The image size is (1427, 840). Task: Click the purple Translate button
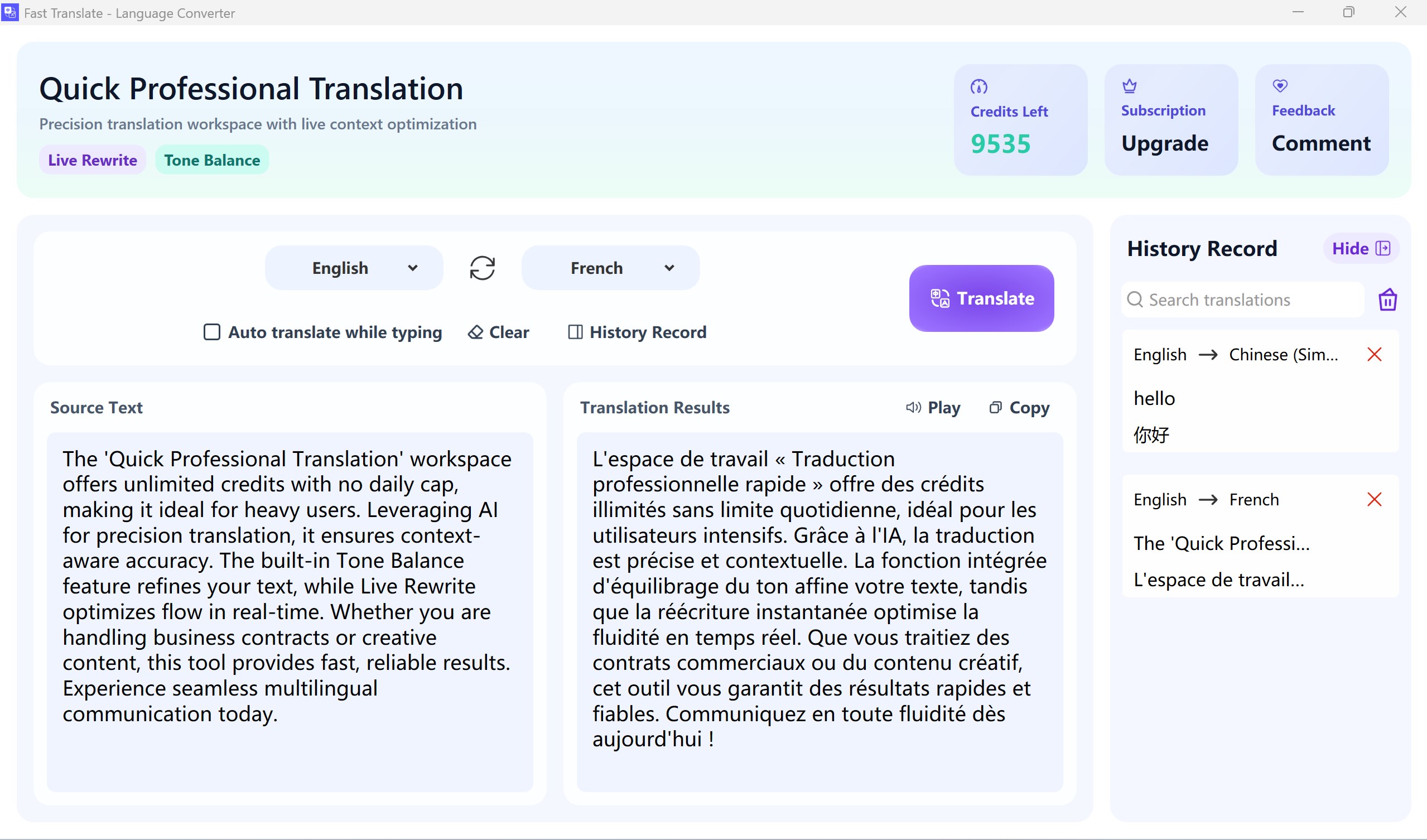click(x=981, y=298)
